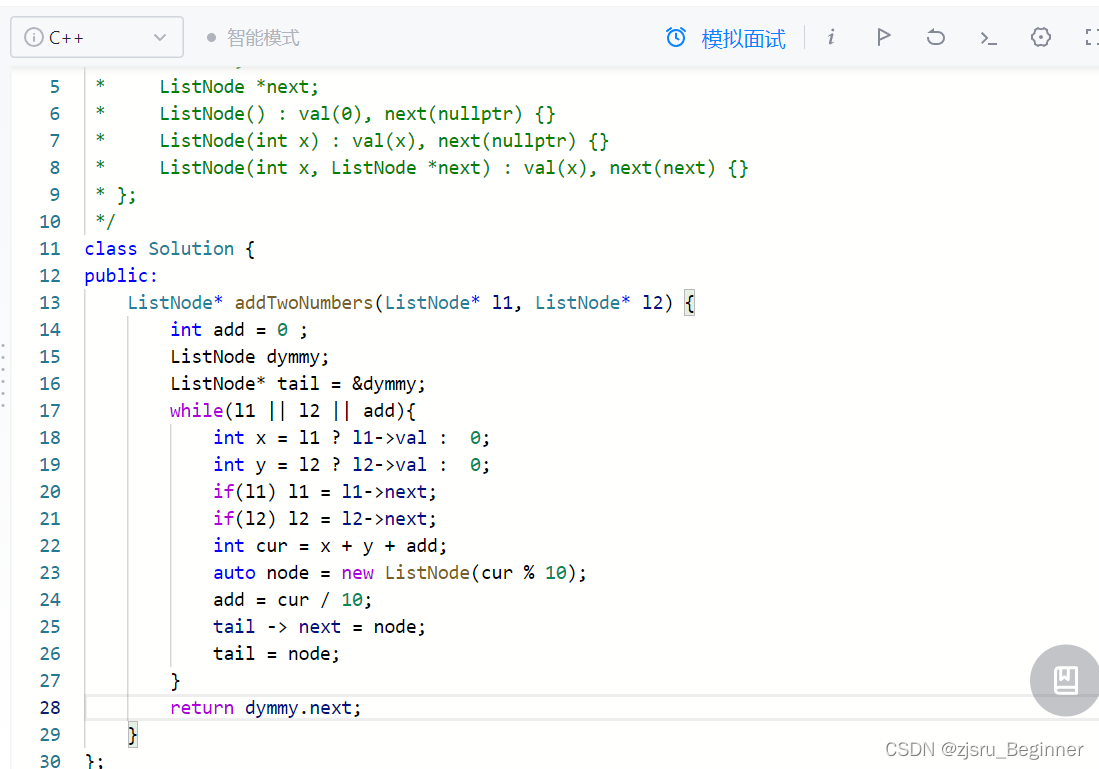Click 'ListNode* tail = &dymmy;' line
Image resolution: width=1099 pixels, height=769 pixels.
(298, 384)
